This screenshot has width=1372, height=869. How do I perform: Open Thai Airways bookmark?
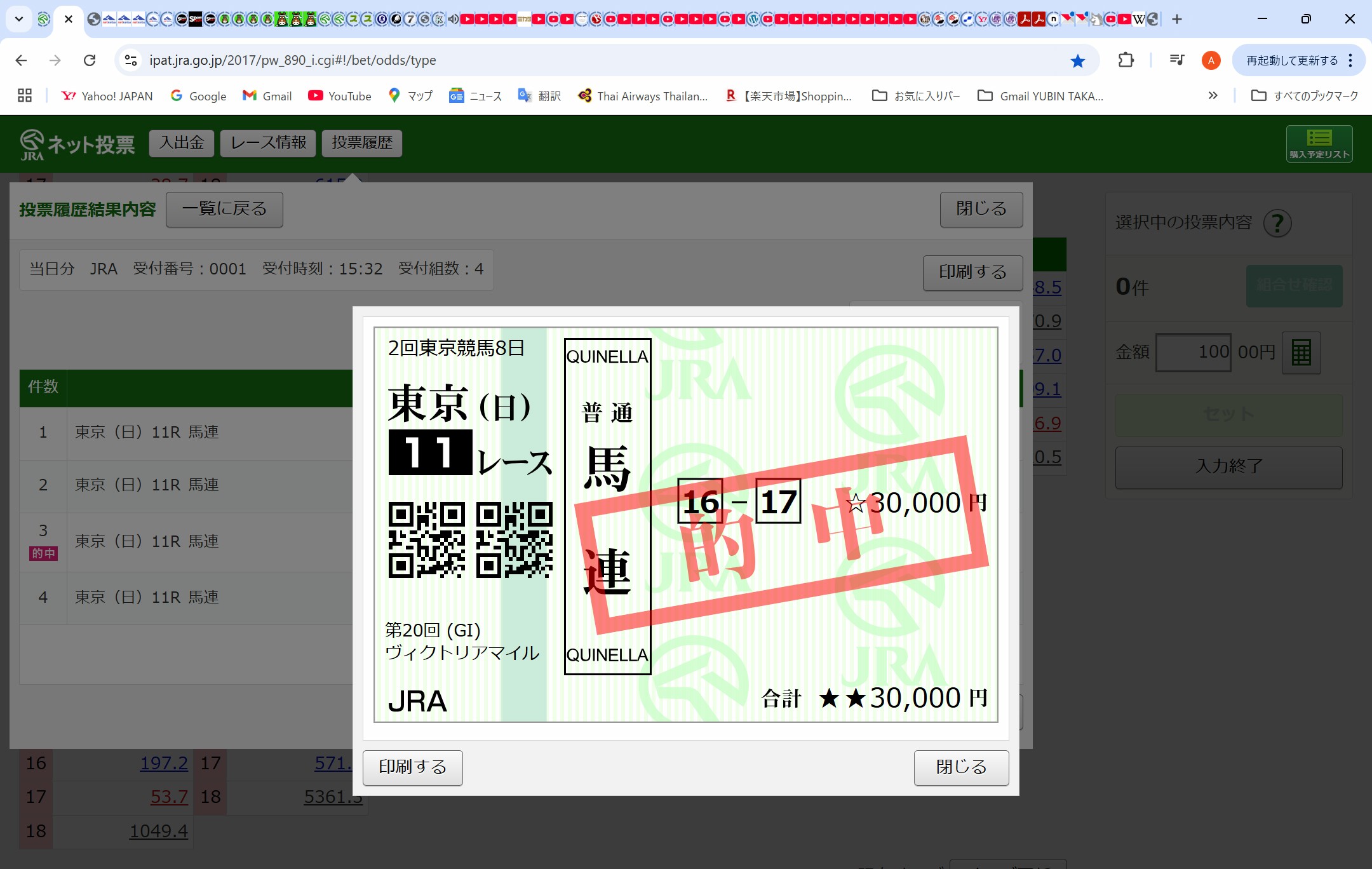pos(643,96)
